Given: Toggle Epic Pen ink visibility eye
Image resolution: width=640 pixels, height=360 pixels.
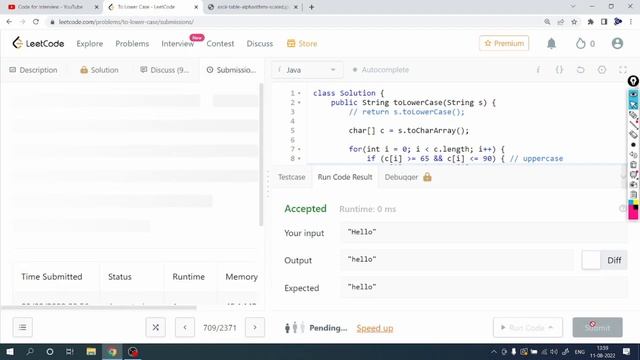Looking at the screenshot, I should (x=633, y=95).
